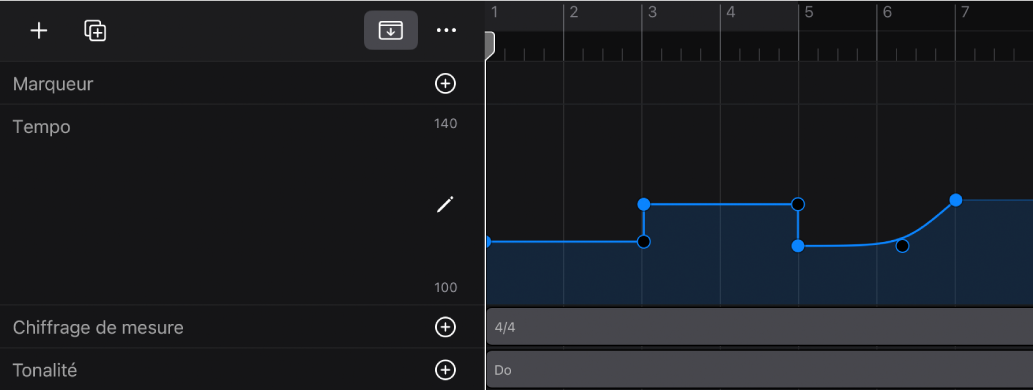Add a key change with Tonalité plus
The image size is (1035, 391).
[446, 370]
